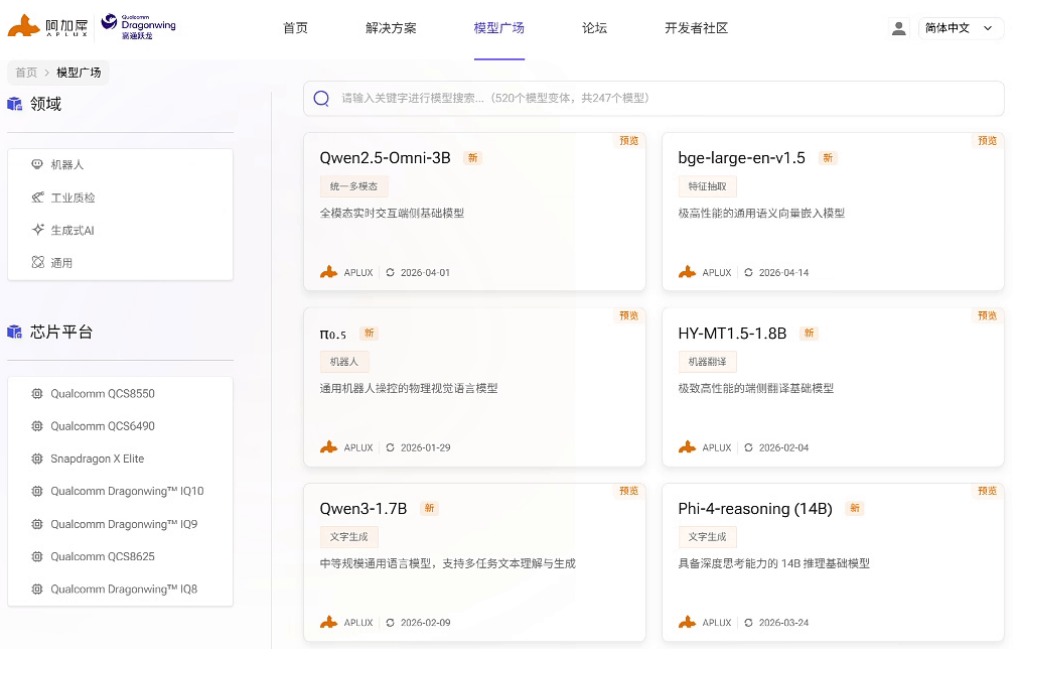The width and height of the screenshot is (1050, 680).
Task: Click the 生成式AI sparkle icon
Action: pos(38,229)
